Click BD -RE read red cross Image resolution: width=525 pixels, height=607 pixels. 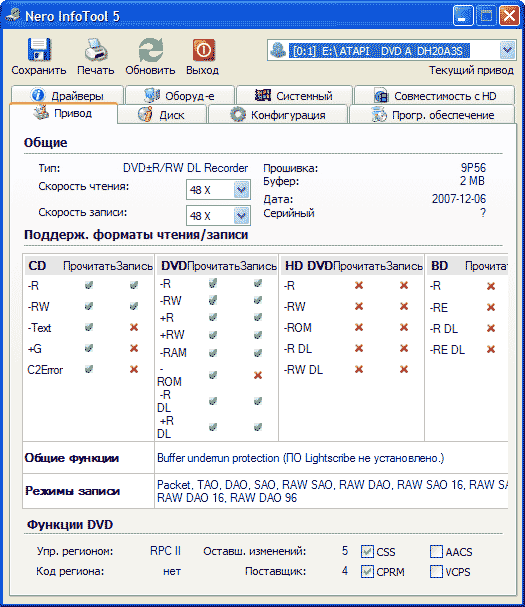pos(491,307)
